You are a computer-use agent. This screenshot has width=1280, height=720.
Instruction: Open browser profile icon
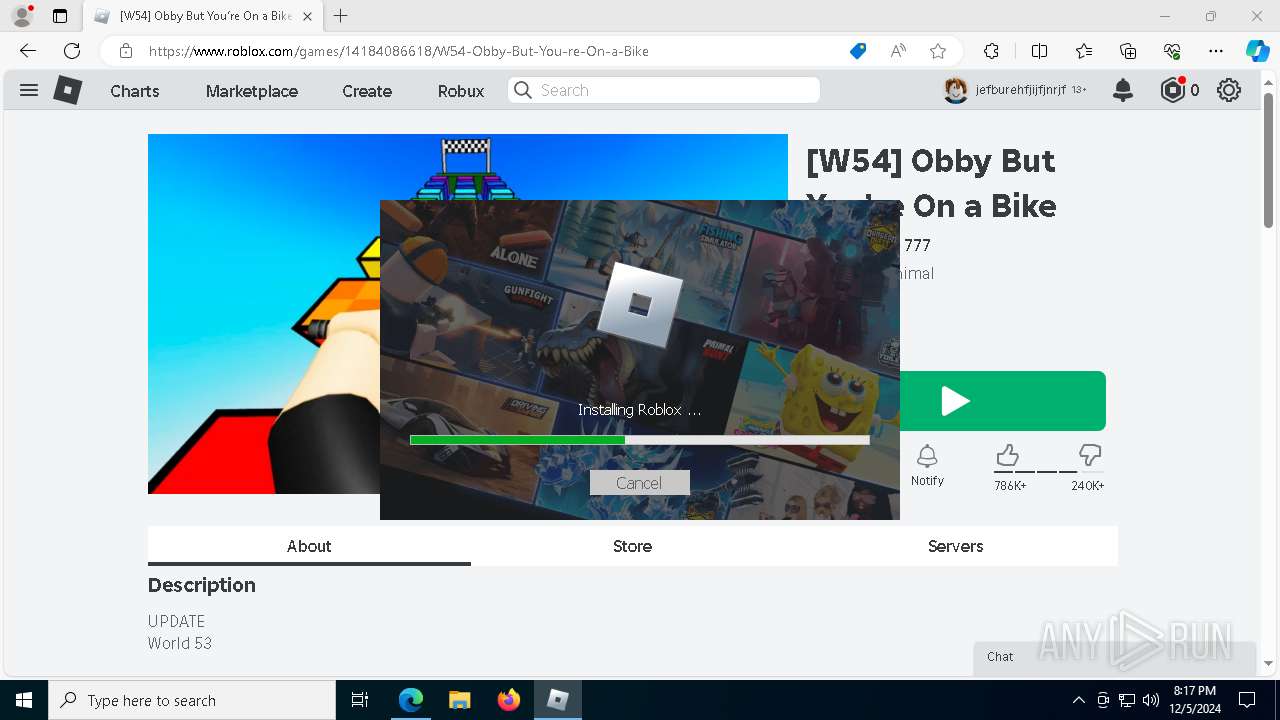tap(22, 16)
